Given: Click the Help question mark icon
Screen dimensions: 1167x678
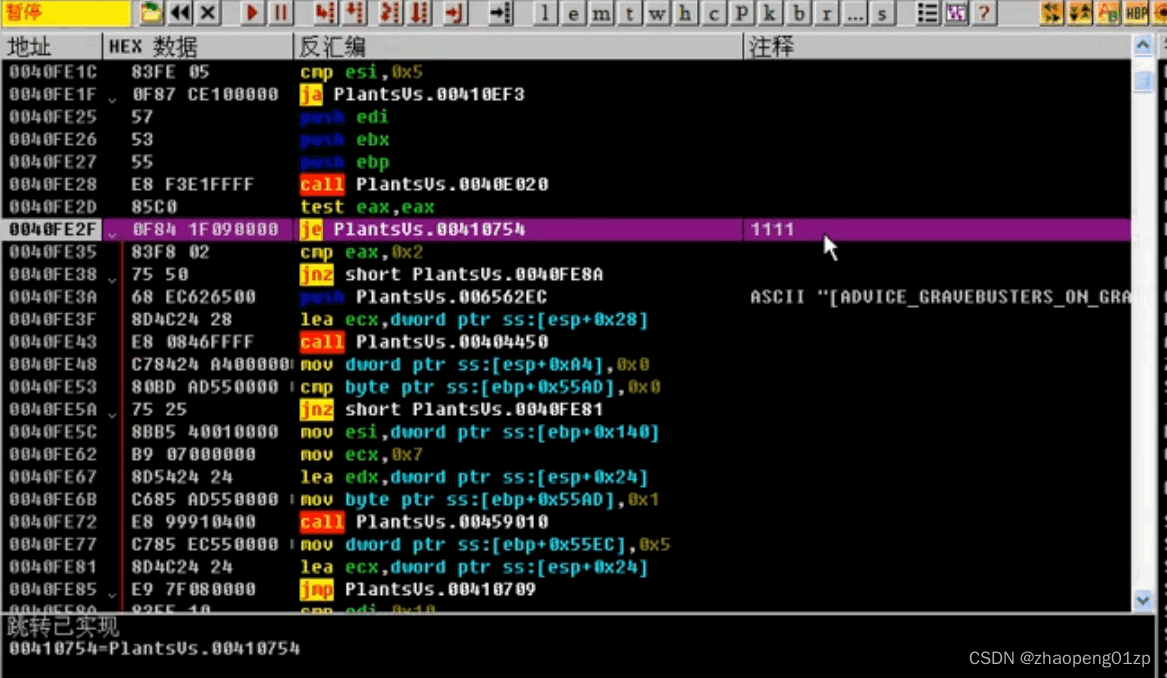Looking at the screenshot, I should [984, 13].
